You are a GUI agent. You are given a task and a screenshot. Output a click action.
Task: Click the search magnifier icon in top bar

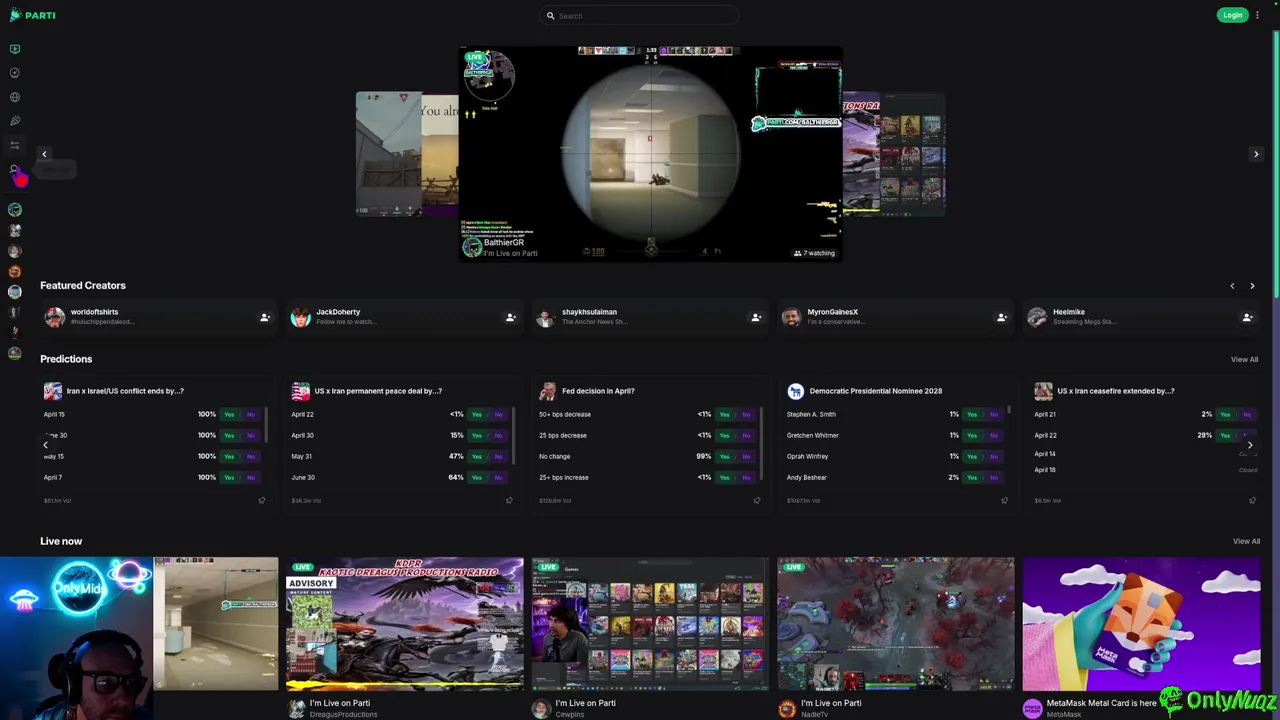coord(550,15)
